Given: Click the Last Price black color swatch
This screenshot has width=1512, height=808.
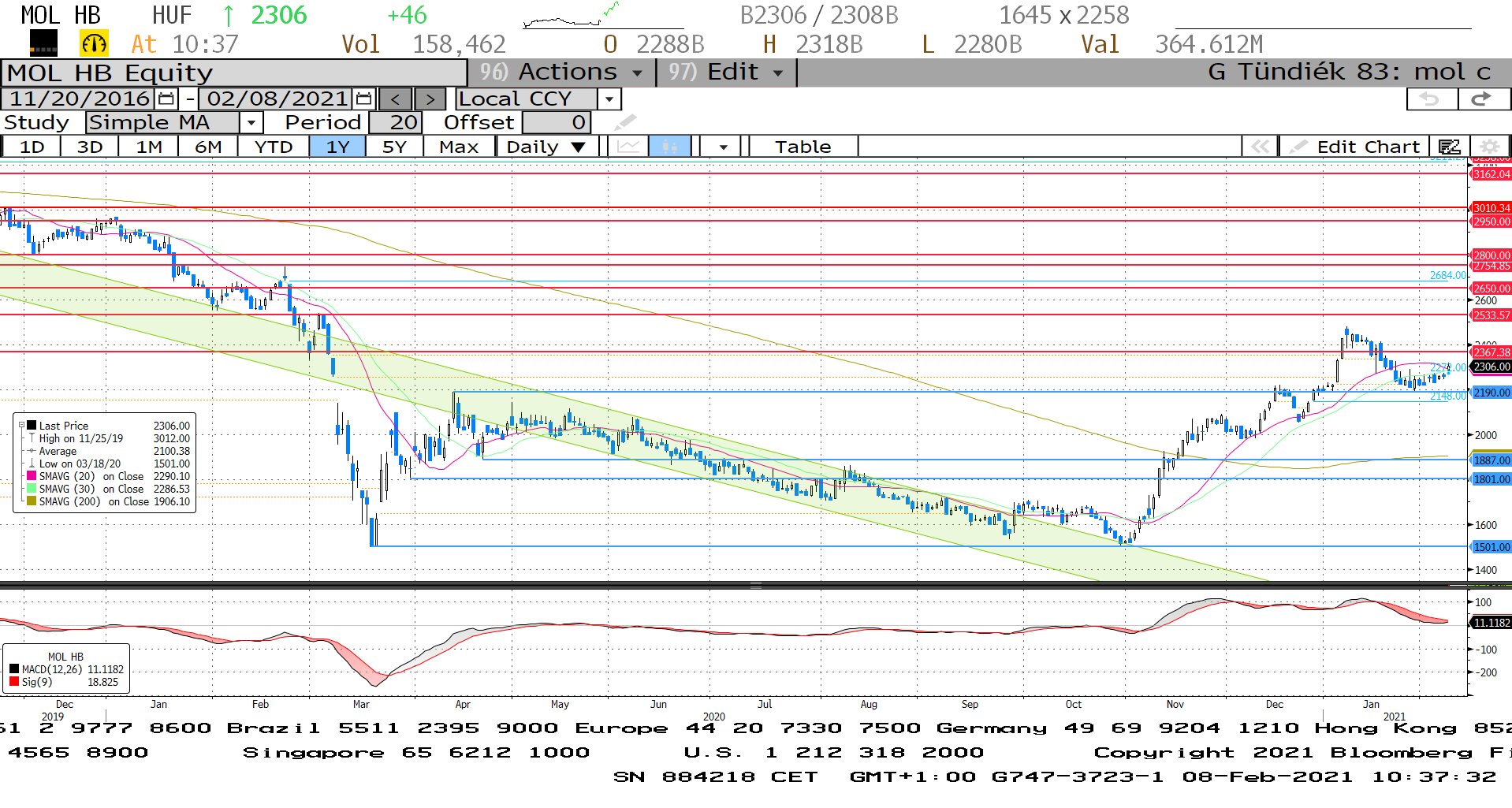Looking at the screenshot, I should click(32, 426).
